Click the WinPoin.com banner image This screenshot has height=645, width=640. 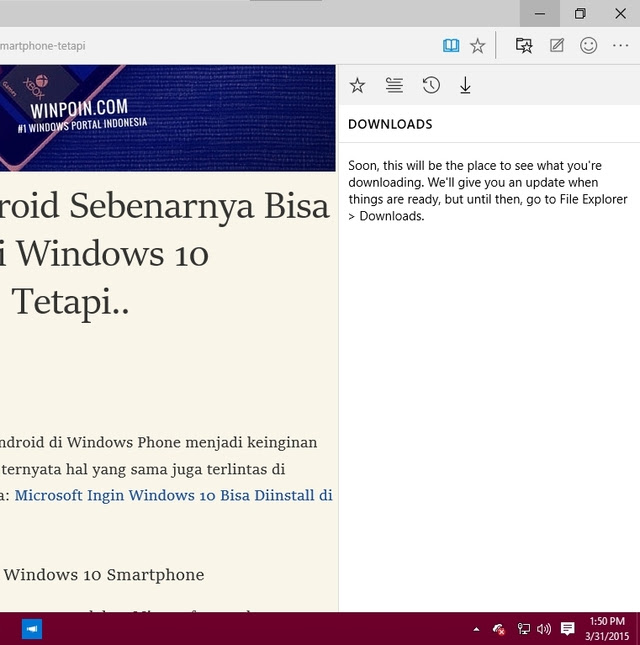(167, 118)
